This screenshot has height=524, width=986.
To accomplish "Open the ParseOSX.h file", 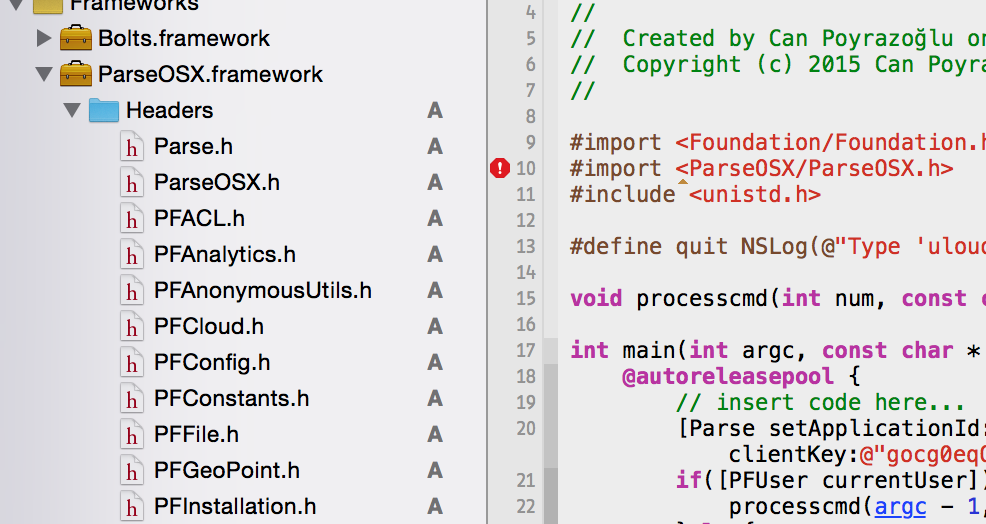I will (216, 183).
